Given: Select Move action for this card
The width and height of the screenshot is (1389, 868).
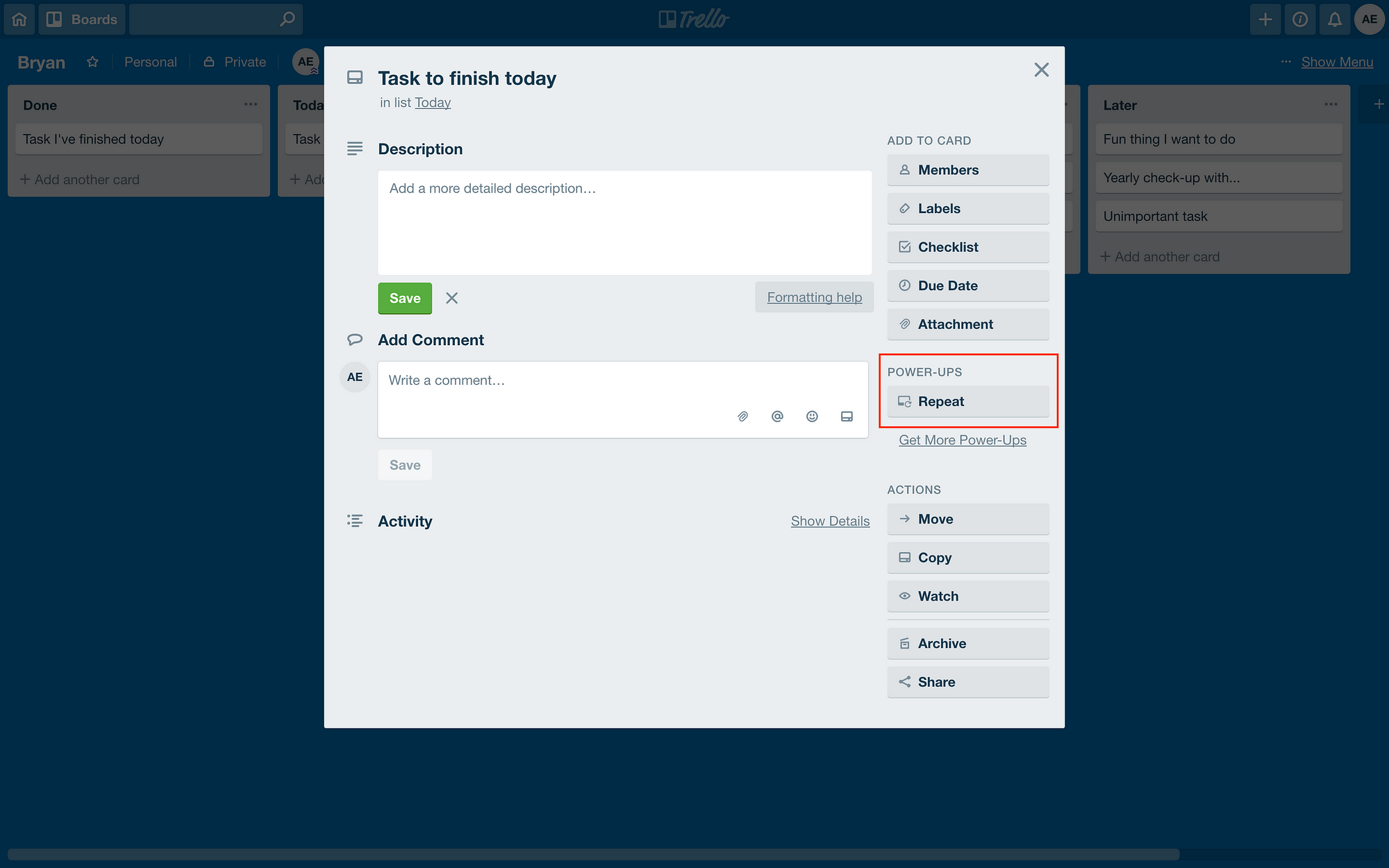Looking at the screenshot, I should [967, 518].
